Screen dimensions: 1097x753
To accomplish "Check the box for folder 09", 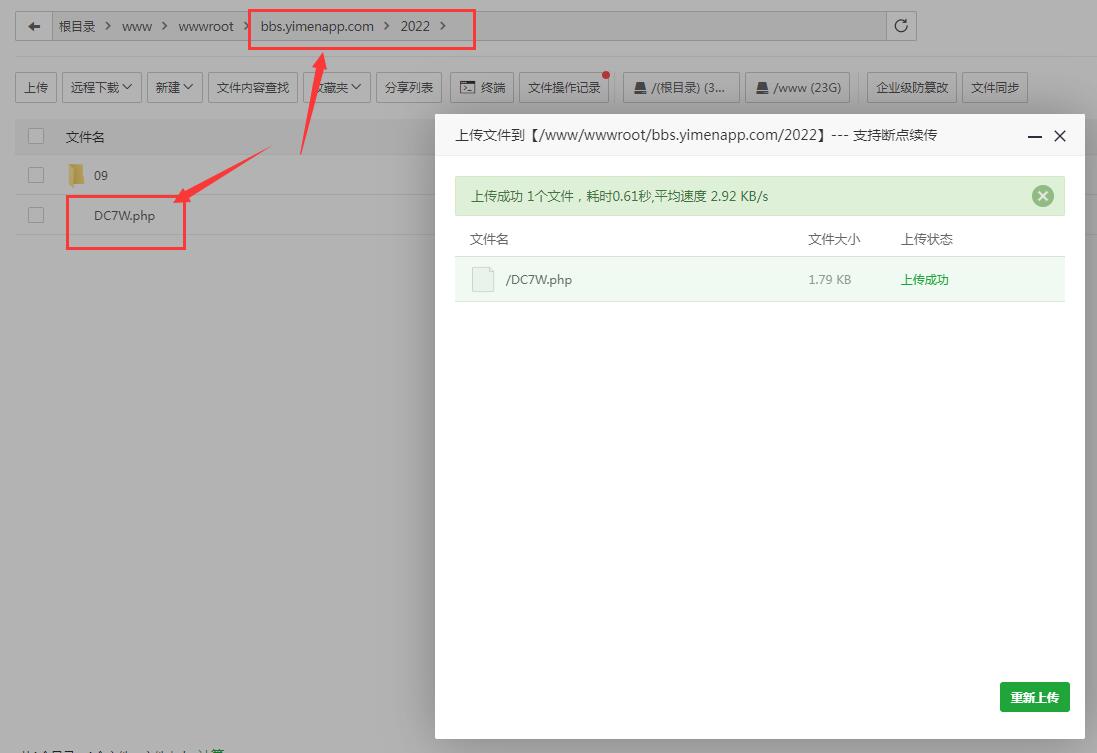I will pyautogui.click(x=36, y=175).
